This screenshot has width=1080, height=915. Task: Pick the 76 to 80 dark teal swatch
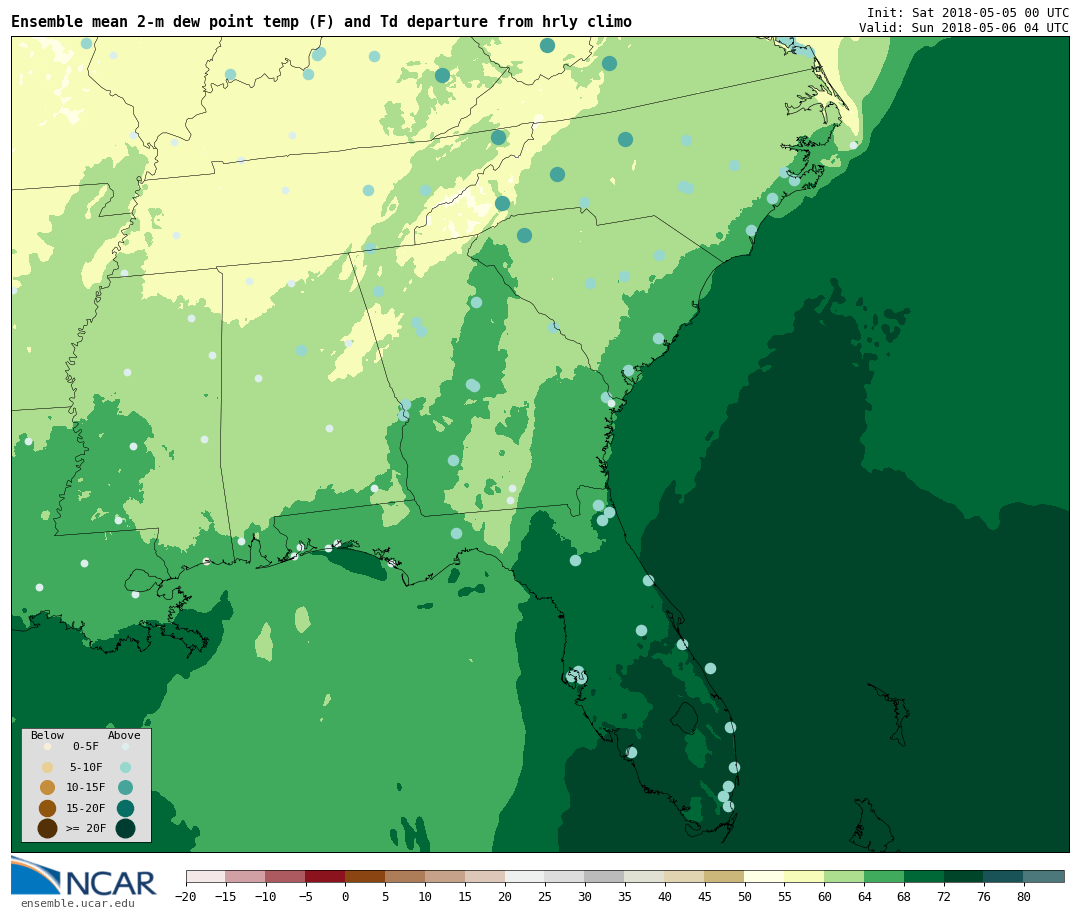pyautogui.click(x=1004, y=876)
